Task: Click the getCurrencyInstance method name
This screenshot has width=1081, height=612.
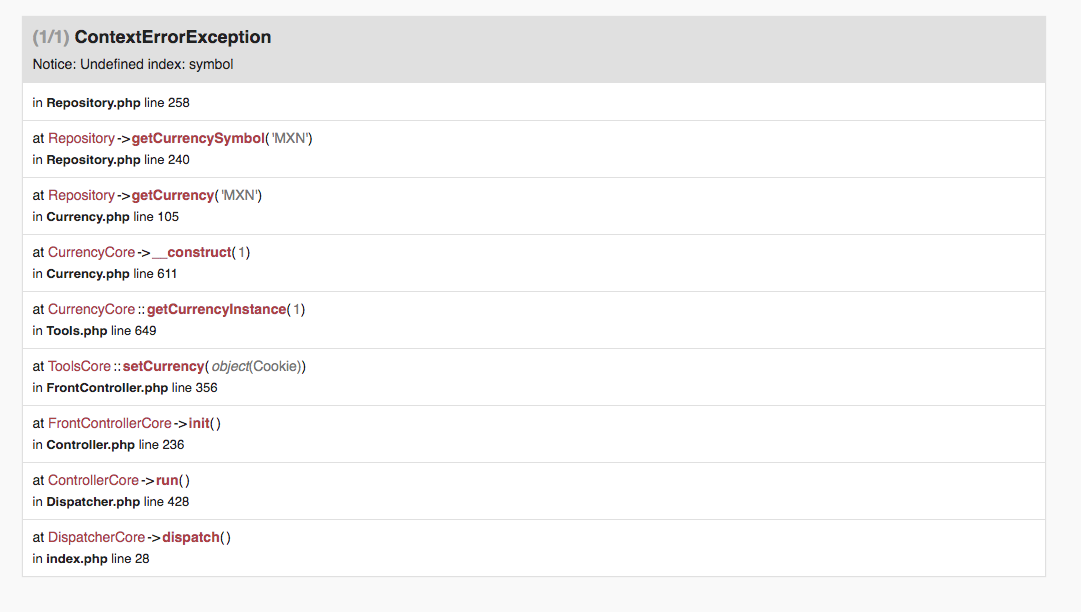Action: (216, 309)
